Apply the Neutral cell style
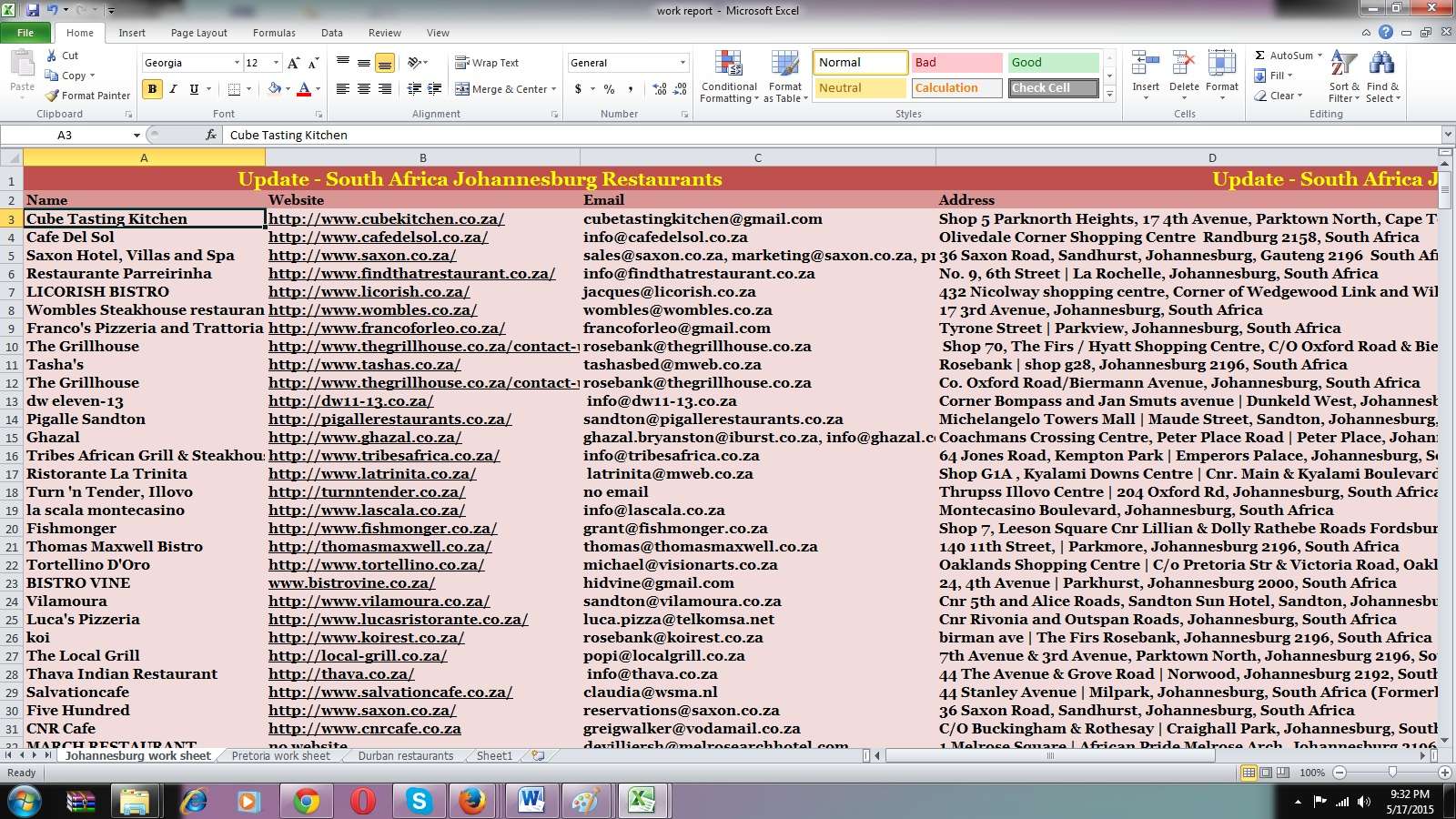The image size is (1456, 819). (x=861, y=88)
